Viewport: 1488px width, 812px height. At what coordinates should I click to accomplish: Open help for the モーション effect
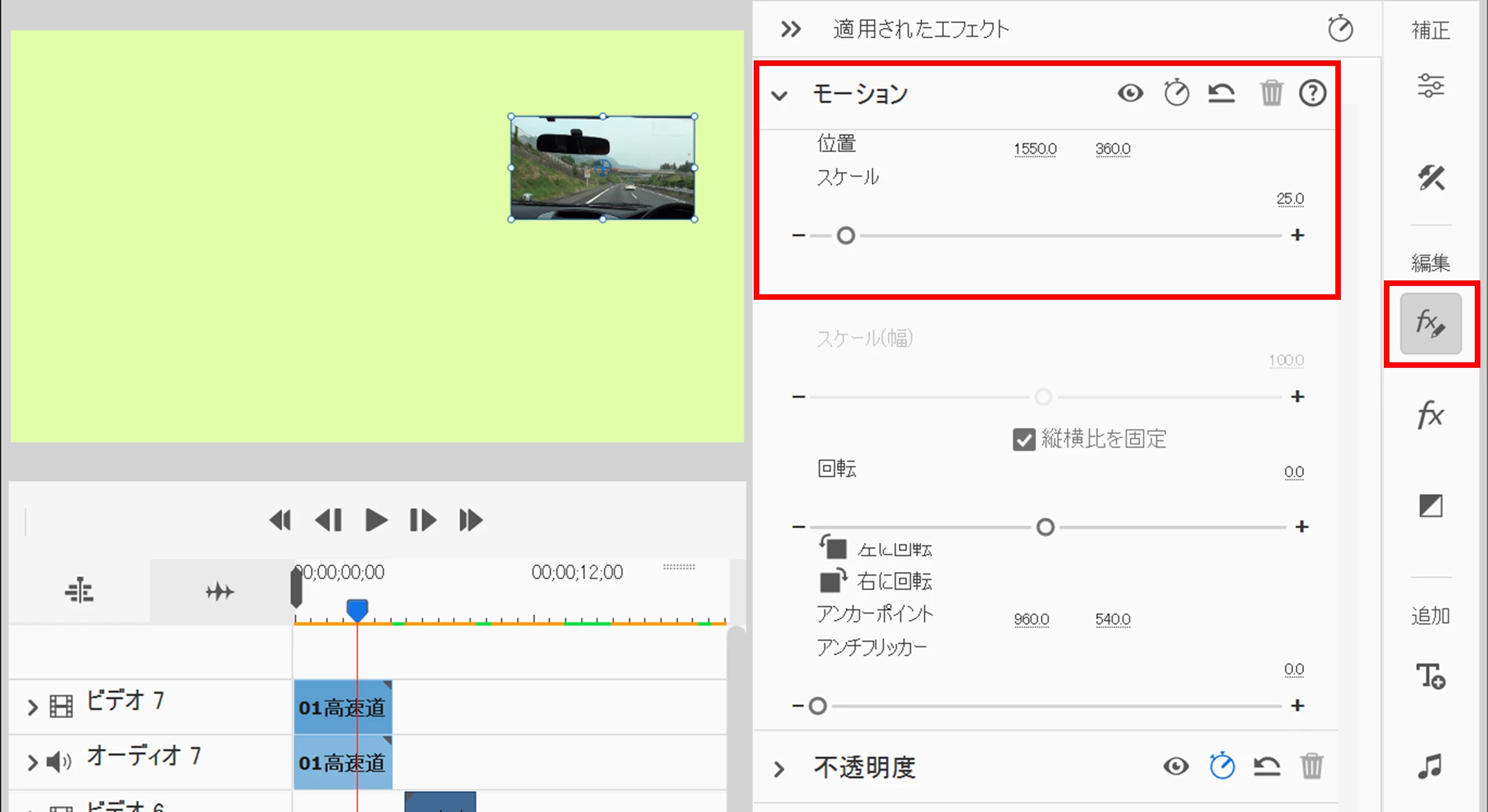click(x=1312, y=93)
